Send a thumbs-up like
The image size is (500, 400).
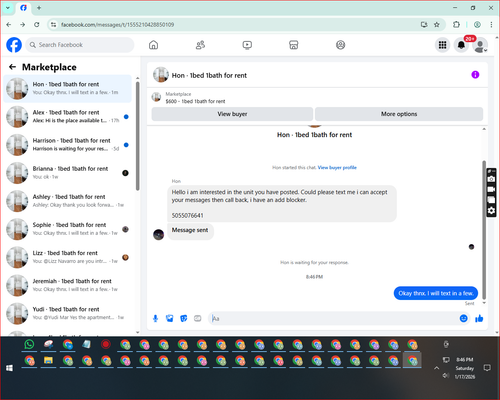pos(479,318)
